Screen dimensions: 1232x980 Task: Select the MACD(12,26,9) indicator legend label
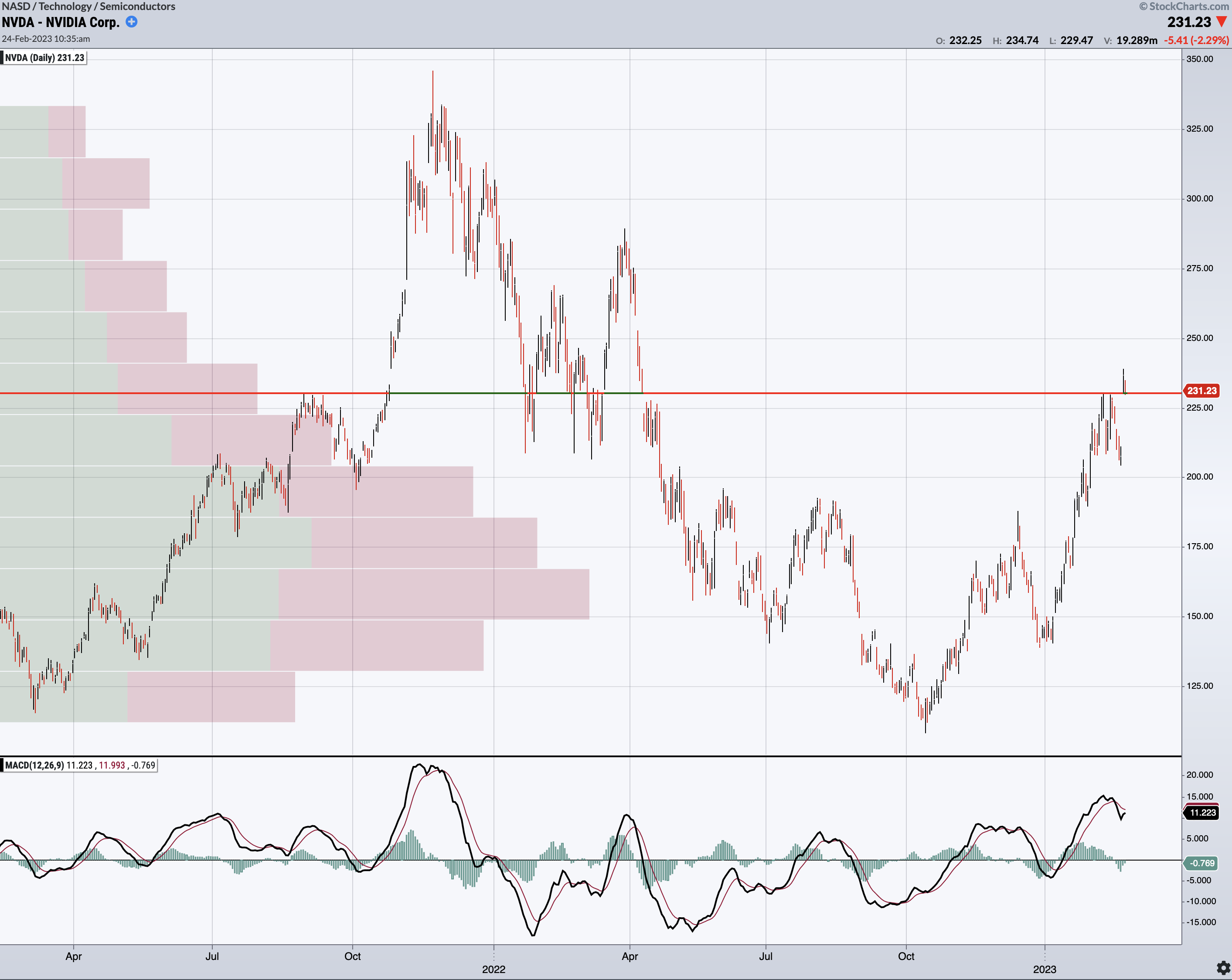tap(80, 765)
